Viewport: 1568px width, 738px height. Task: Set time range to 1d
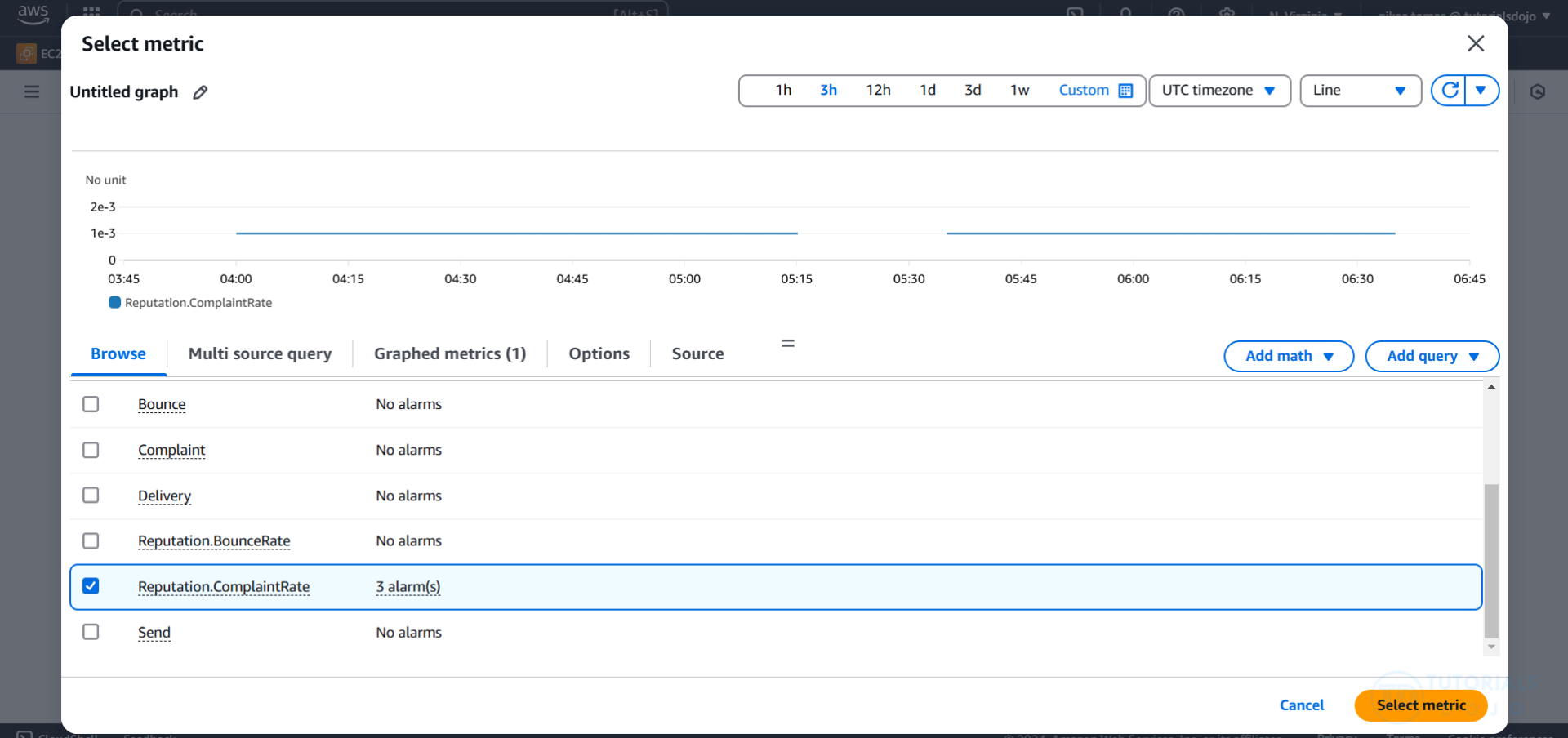coord(928,90)
